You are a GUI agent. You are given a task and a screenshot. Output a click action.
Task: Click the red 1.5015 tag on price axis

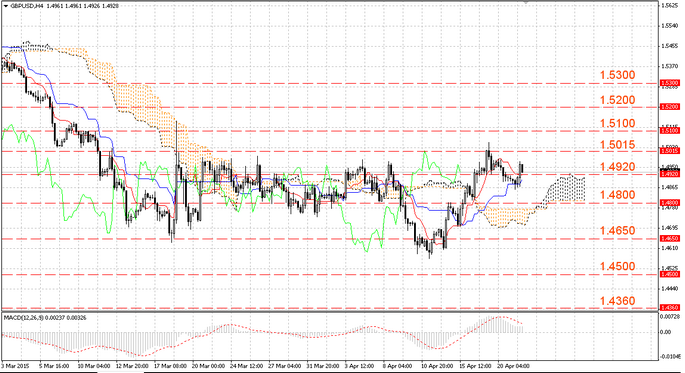tap(670, 151)
